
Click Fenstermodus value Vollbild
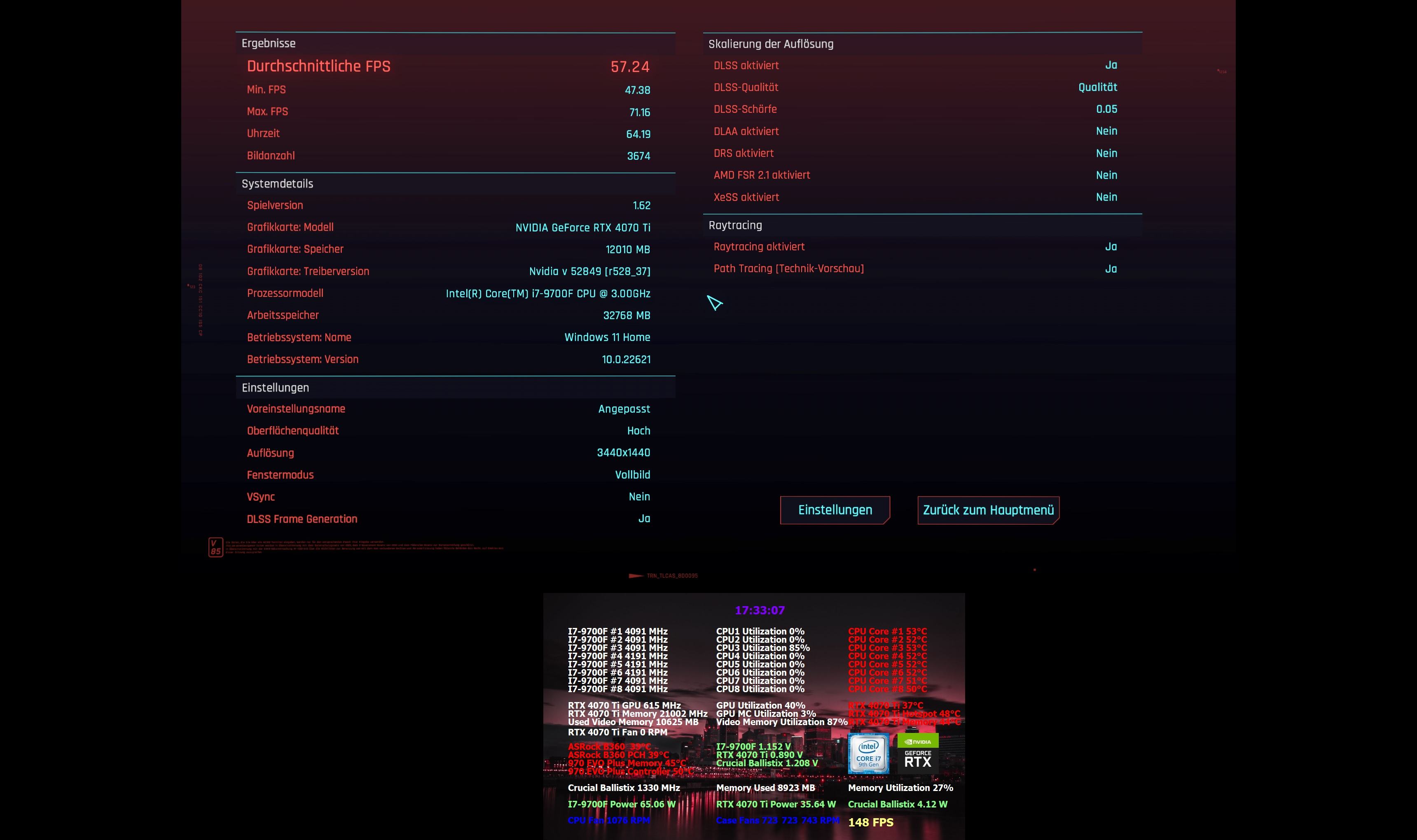[x=632, y=475]
